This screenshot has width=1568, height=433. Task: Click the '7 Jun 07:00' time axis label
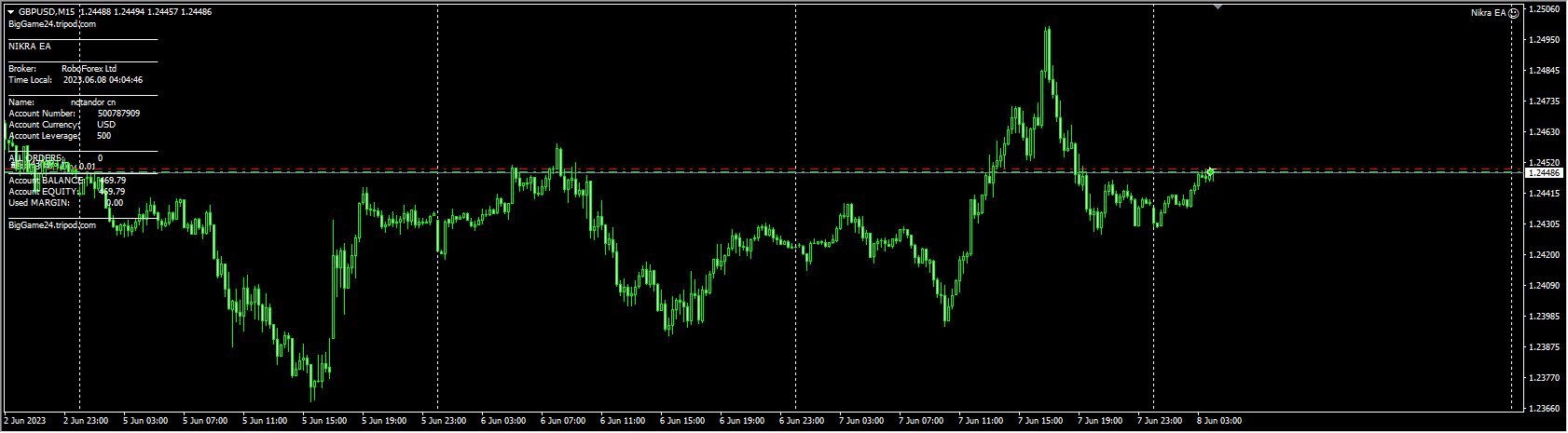921,421
